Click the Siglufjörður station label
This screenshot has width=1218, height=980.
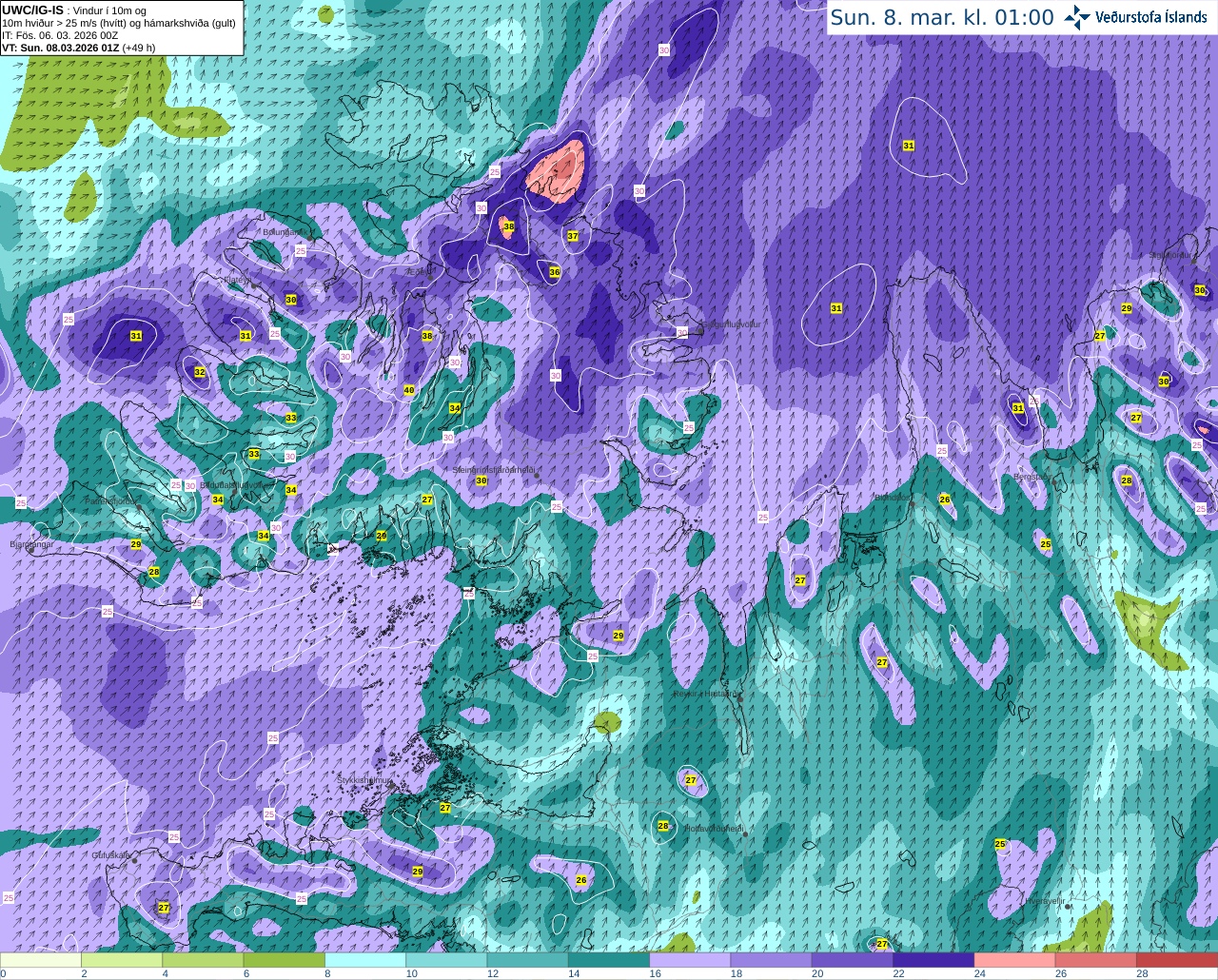1169,255
